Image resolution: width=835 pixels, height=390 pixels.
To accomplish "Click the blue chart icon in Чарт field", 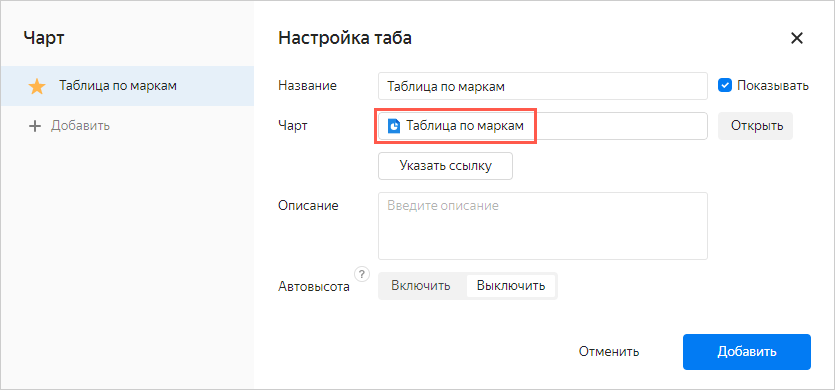I will (x=394, y=126).
